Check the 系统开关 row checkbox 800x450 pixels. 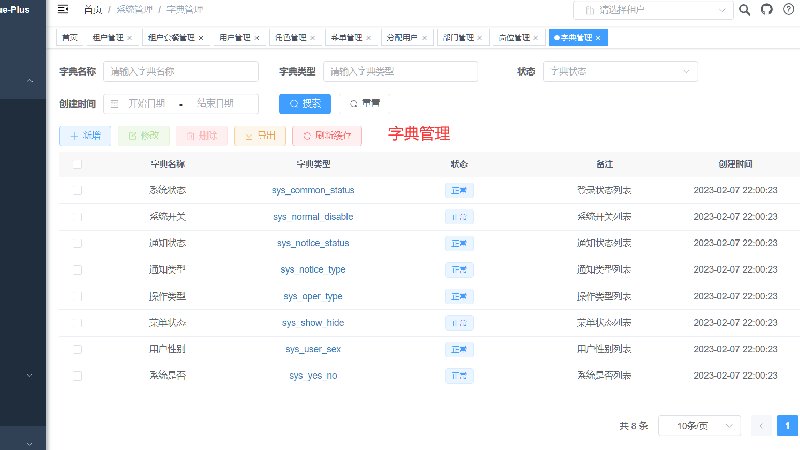point(77,217)
